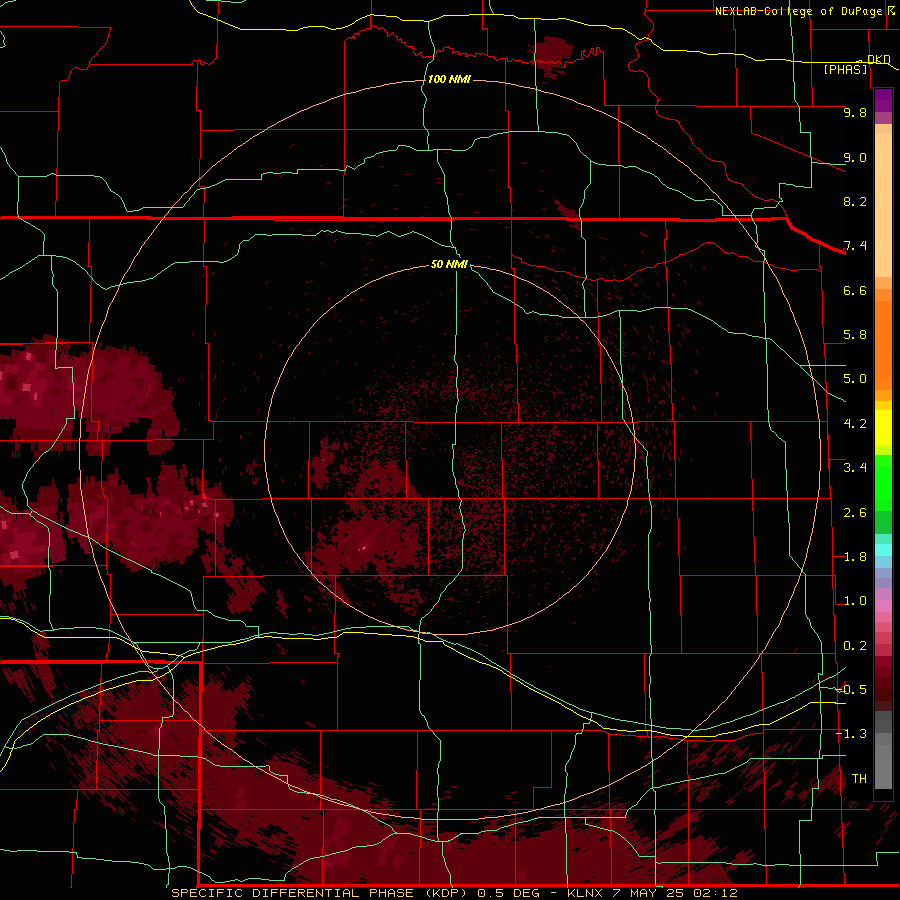
Task: Pick the peach color bar segment
Action: pos(883,205)
